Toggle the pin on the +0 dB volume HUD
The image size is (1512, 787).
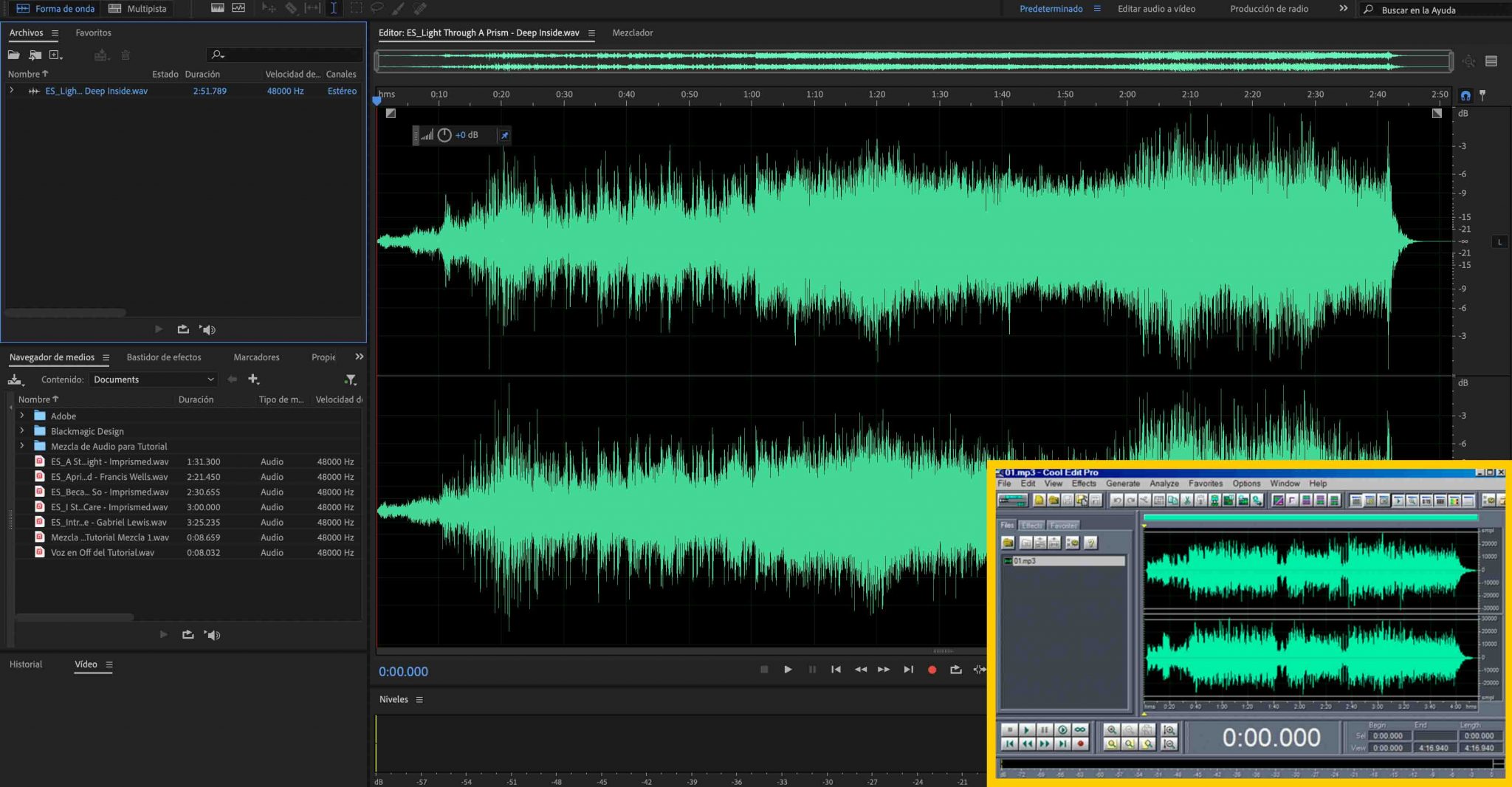pyautogui.click(x=504, y=135)
